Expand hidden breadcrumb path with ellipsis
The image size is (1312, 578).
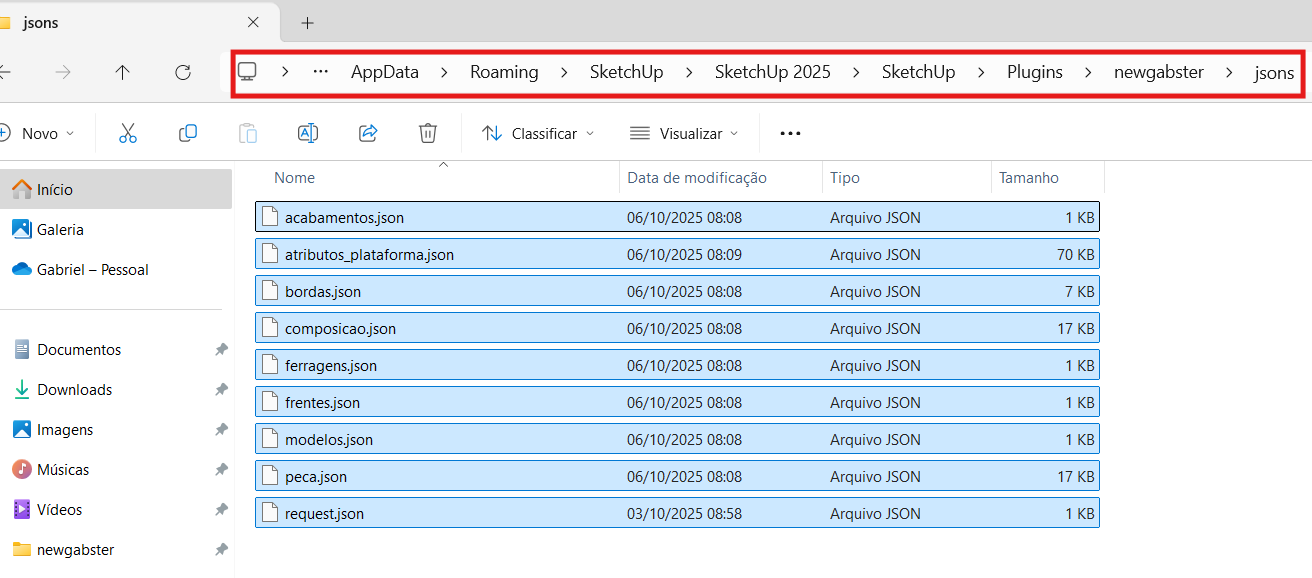point(321,72)
